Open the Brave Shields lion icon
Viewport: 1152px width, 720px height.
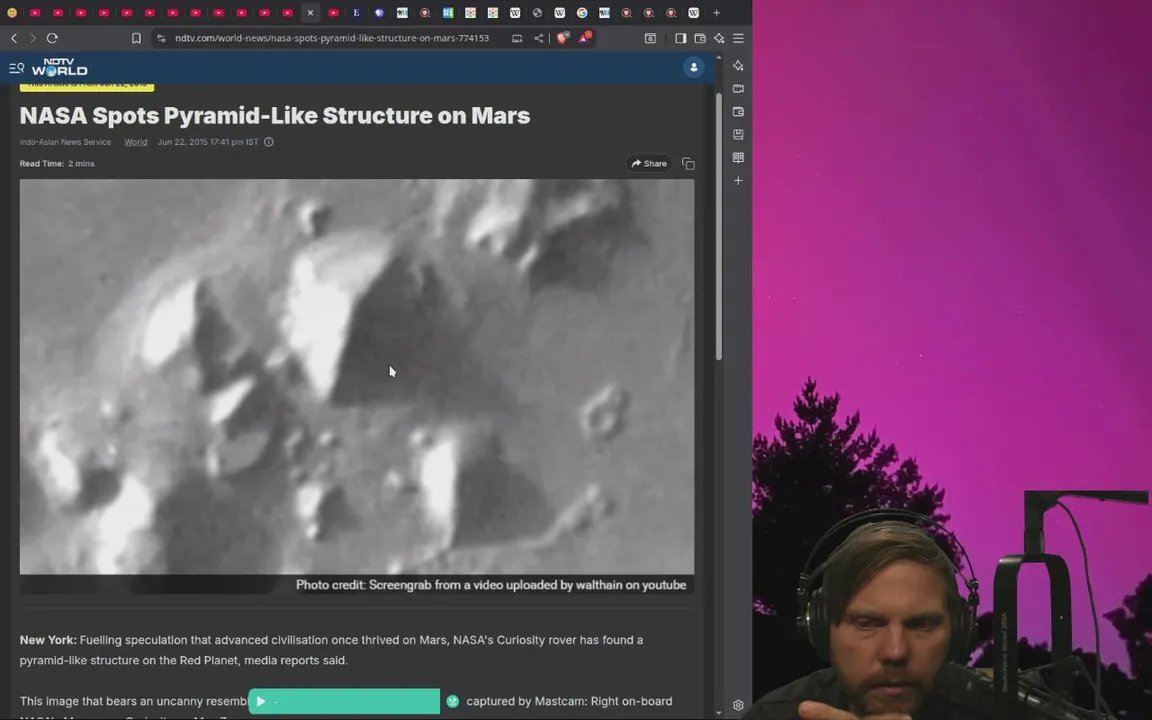pos(562,37)
